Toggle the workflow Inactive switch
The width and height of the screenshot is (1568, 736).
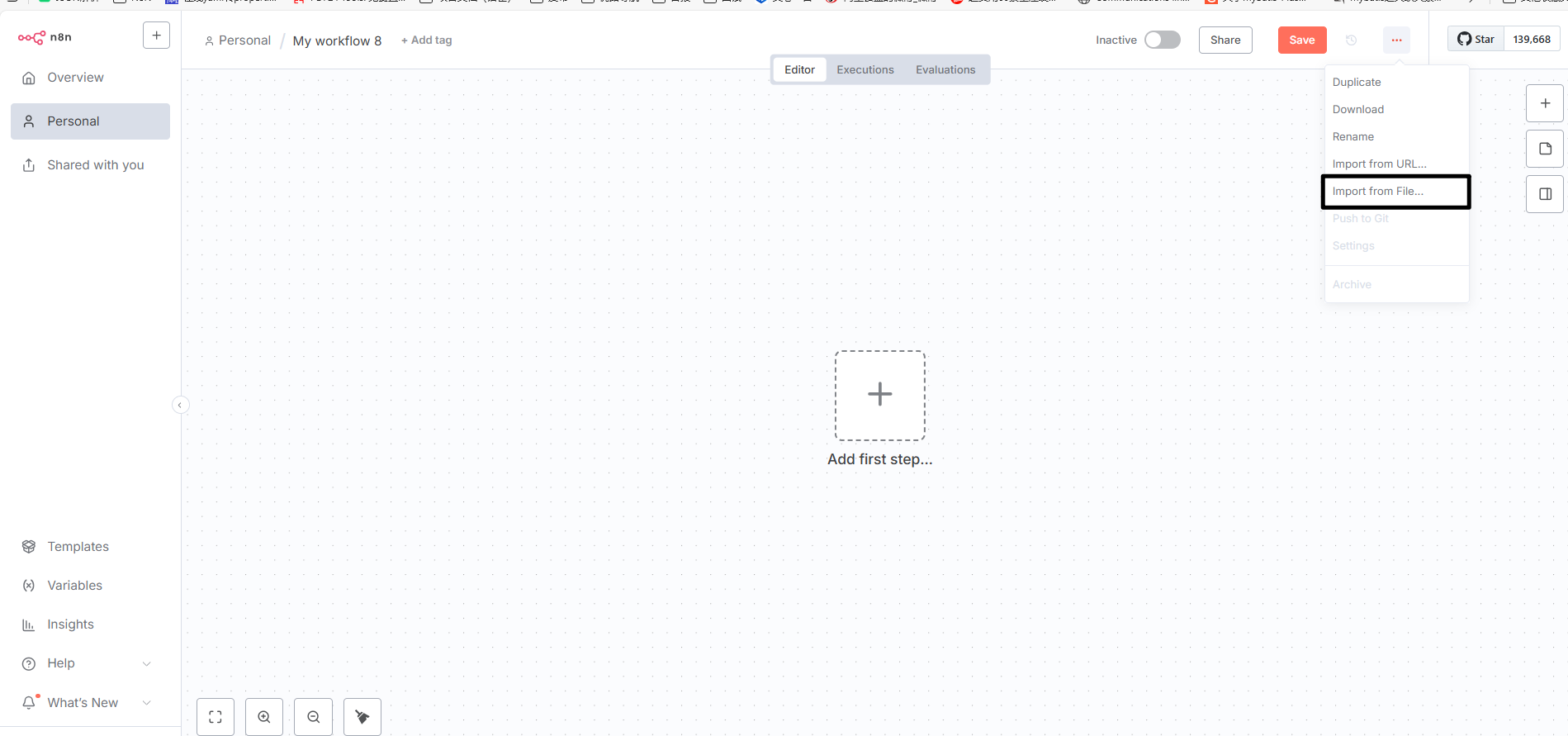1162,40
